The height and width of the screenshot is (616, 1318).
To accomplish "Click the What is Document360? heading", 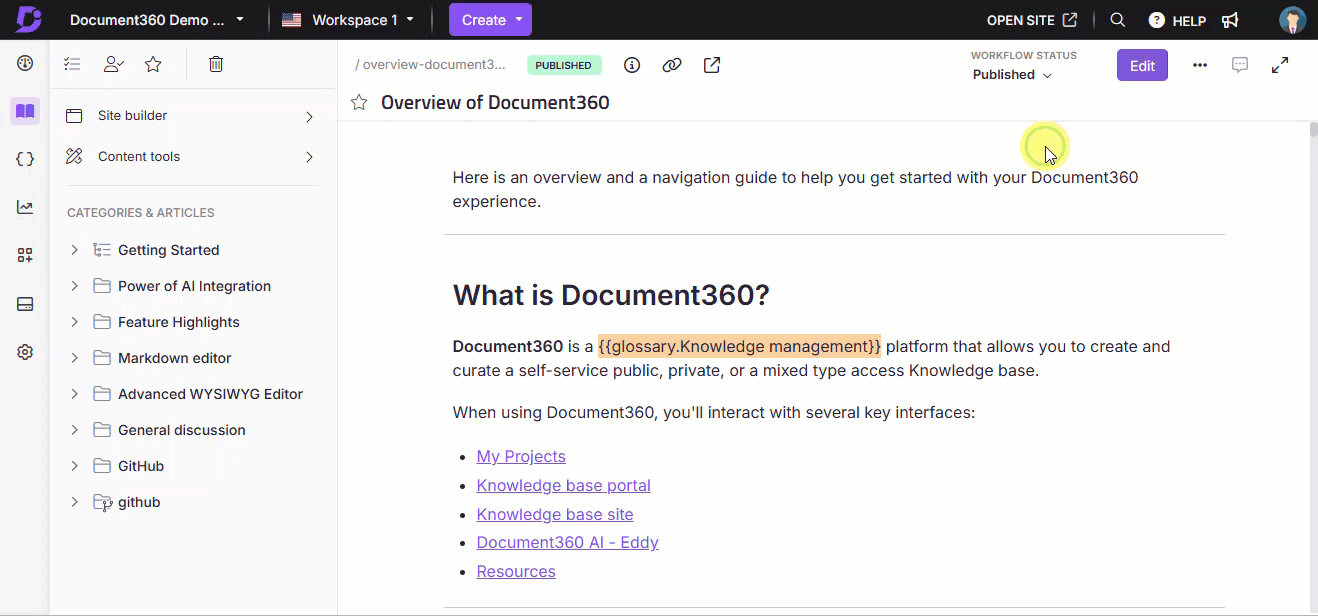I will point(611,295).
